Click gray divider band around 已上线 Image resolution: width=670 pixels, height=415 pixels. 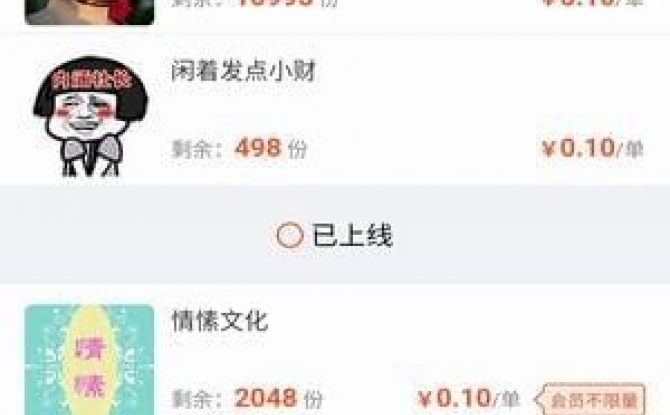pos(335,235)
